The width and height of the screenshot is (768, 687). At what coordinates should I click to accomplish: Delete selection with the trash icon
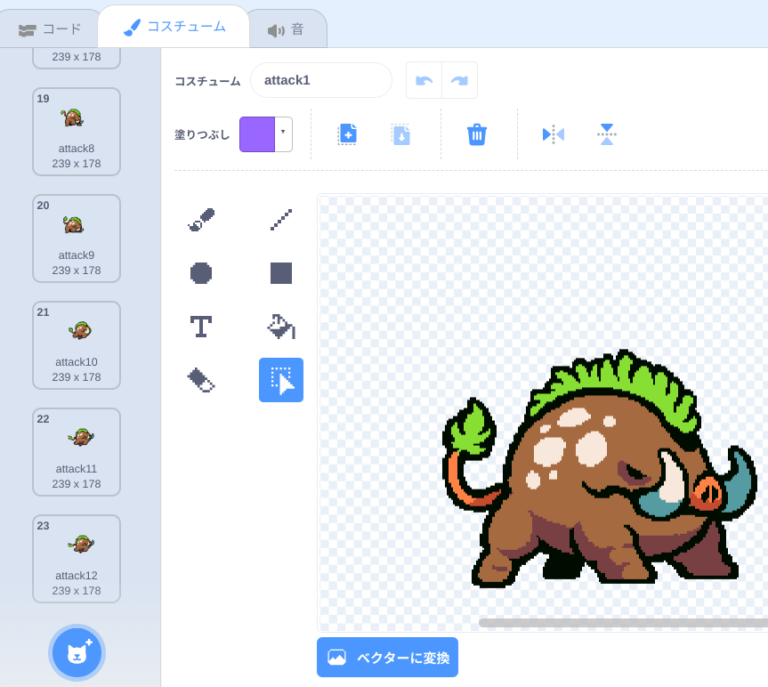tap(477, 134)
